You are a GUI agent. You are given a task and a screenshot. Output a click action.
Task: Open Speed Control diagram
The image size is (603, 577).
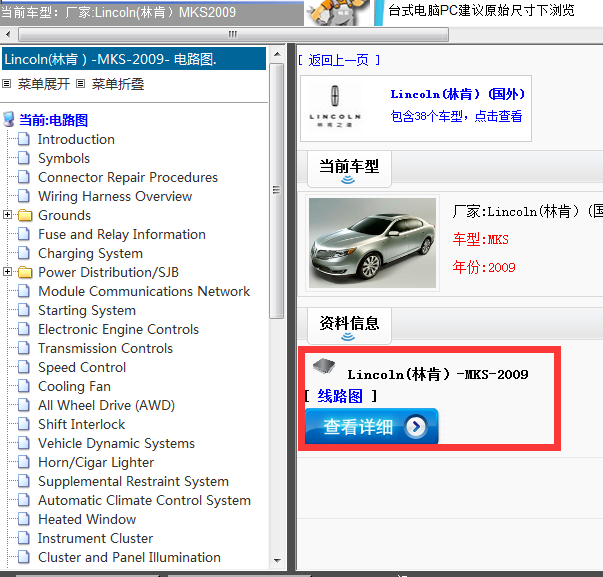(x=82, y=367)
